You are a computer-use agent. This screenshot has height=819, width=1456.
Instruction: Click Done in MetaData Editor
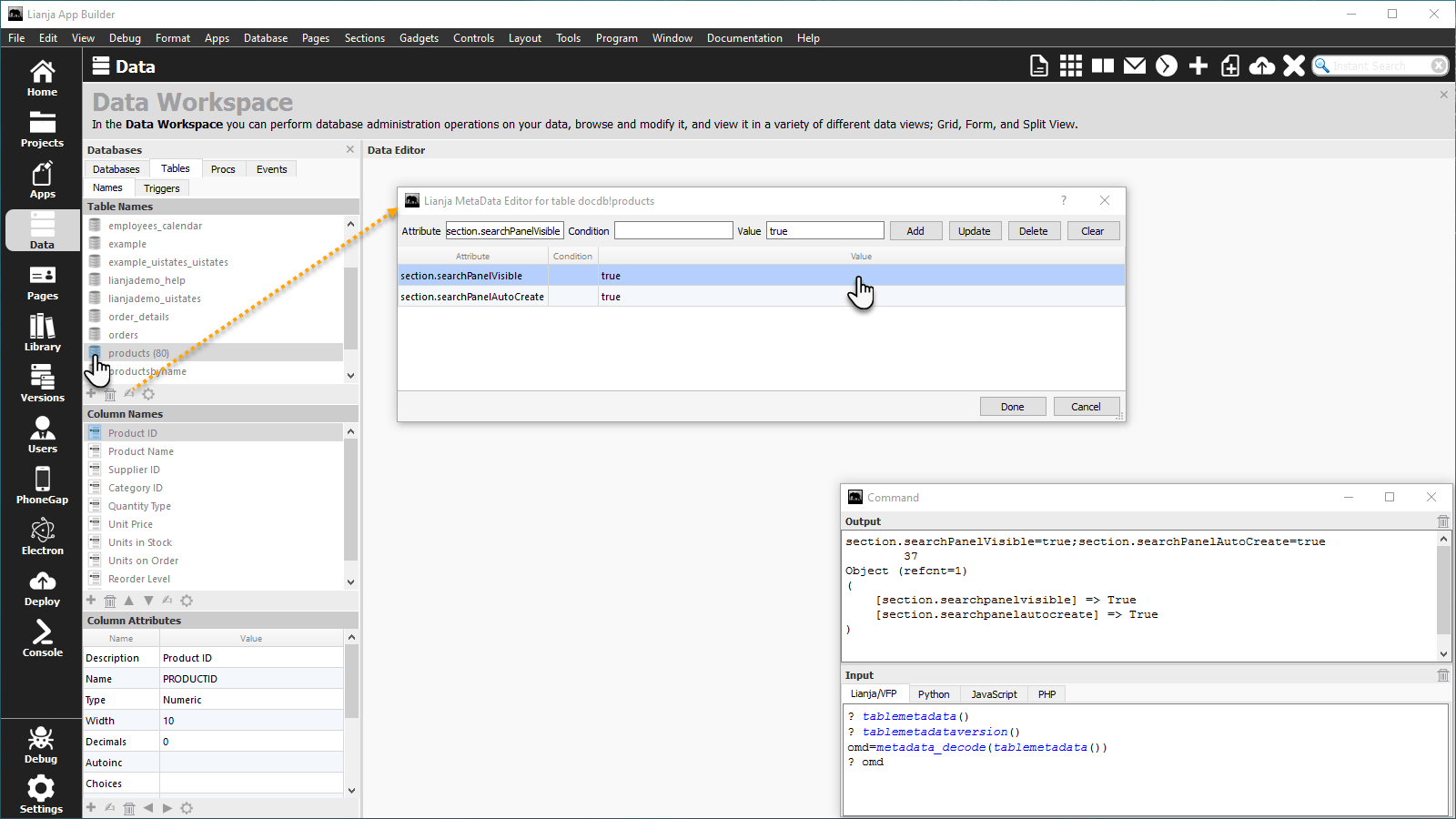tap(1013, 407)
